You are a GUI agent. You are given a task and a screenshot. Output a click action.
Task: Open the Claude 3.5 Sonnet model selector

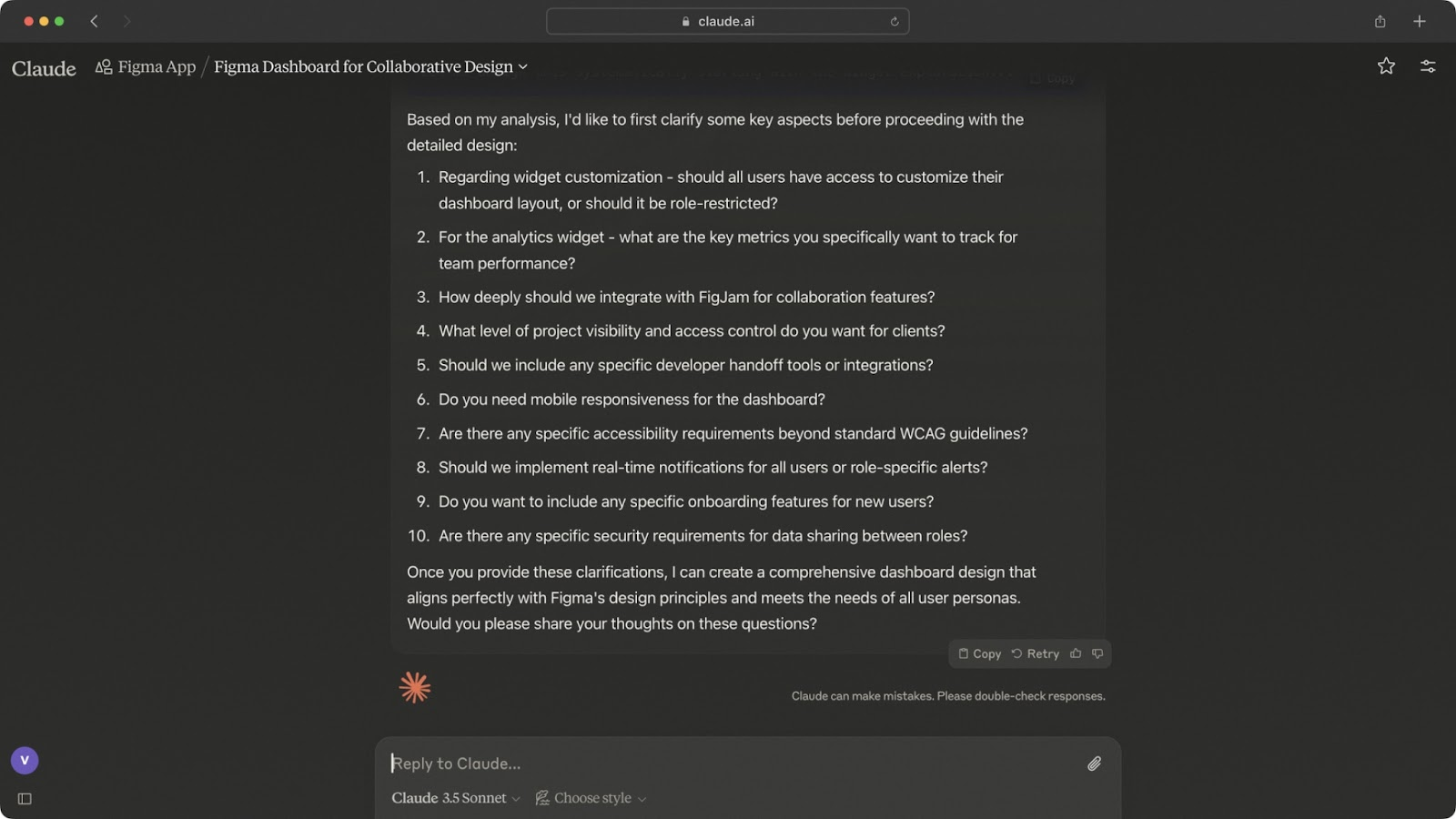[x=455, y=798]
